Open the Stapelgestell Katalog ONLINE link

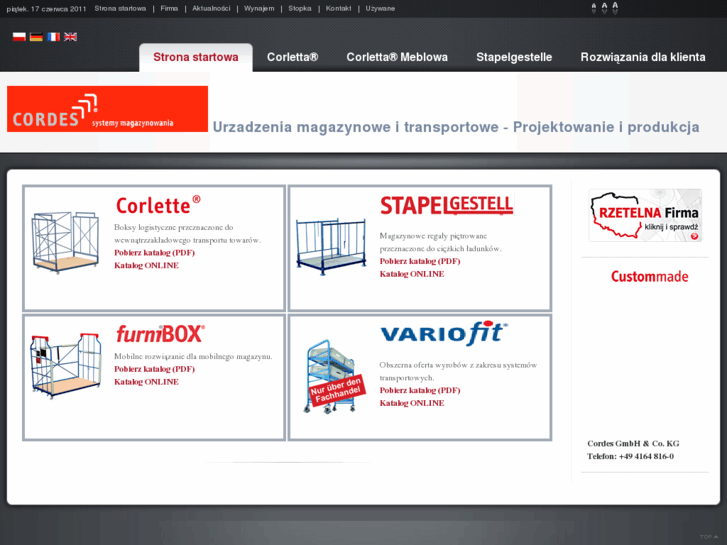pos(412,274)
